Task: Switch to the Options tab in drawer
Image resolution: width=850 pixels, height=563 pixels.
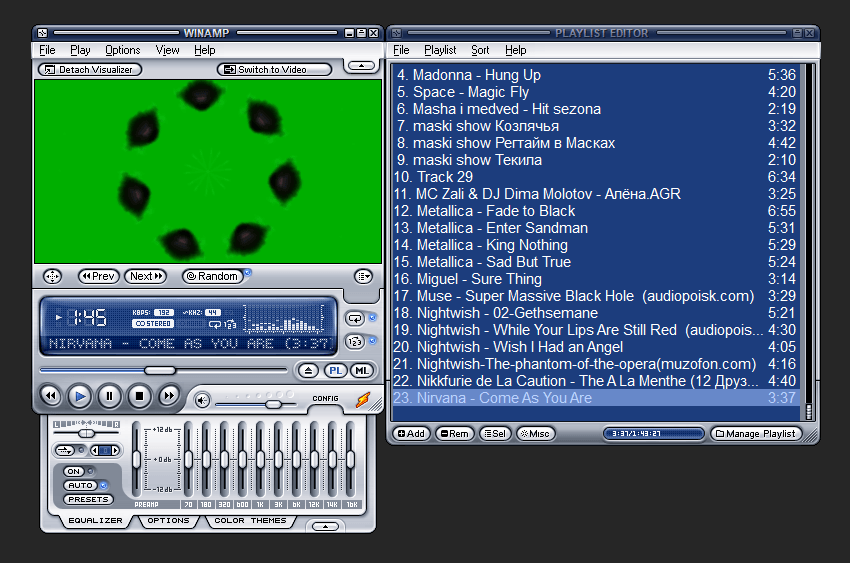Action: (x=169, y=521)
